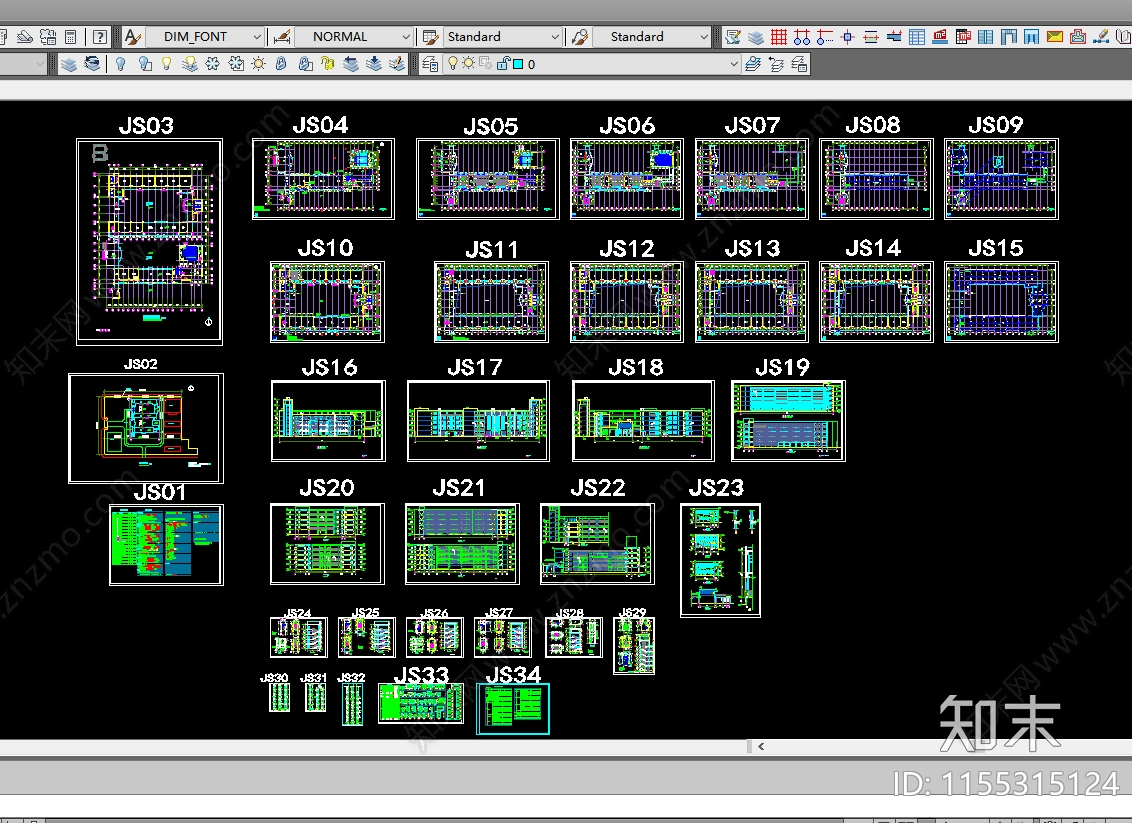Open the text style manager icon
1132x823 pixels.
tap(132, 37)
